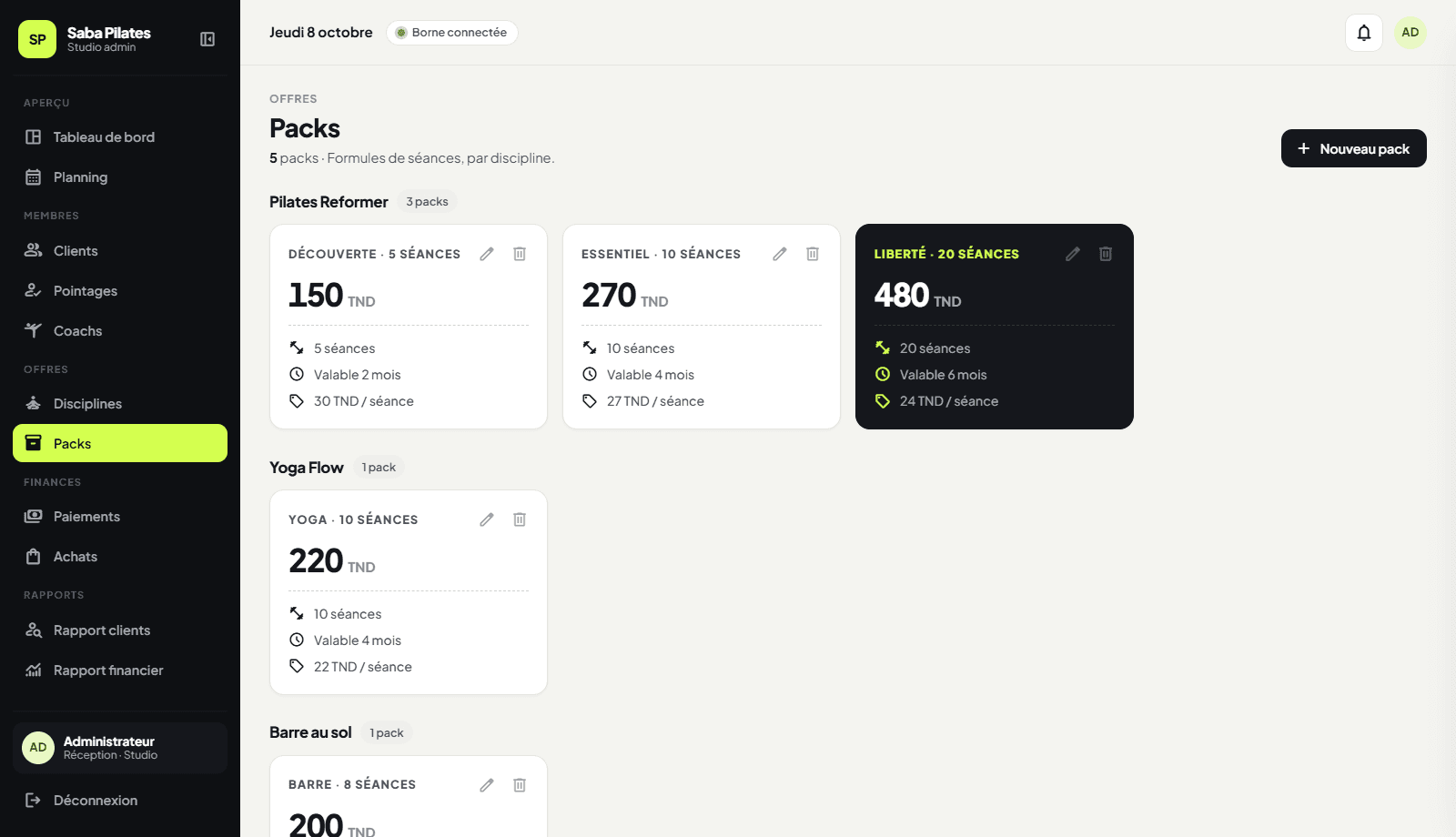1456x837 pixels.
Task: Collapse the sidebar panel icon
Action: 207,39
